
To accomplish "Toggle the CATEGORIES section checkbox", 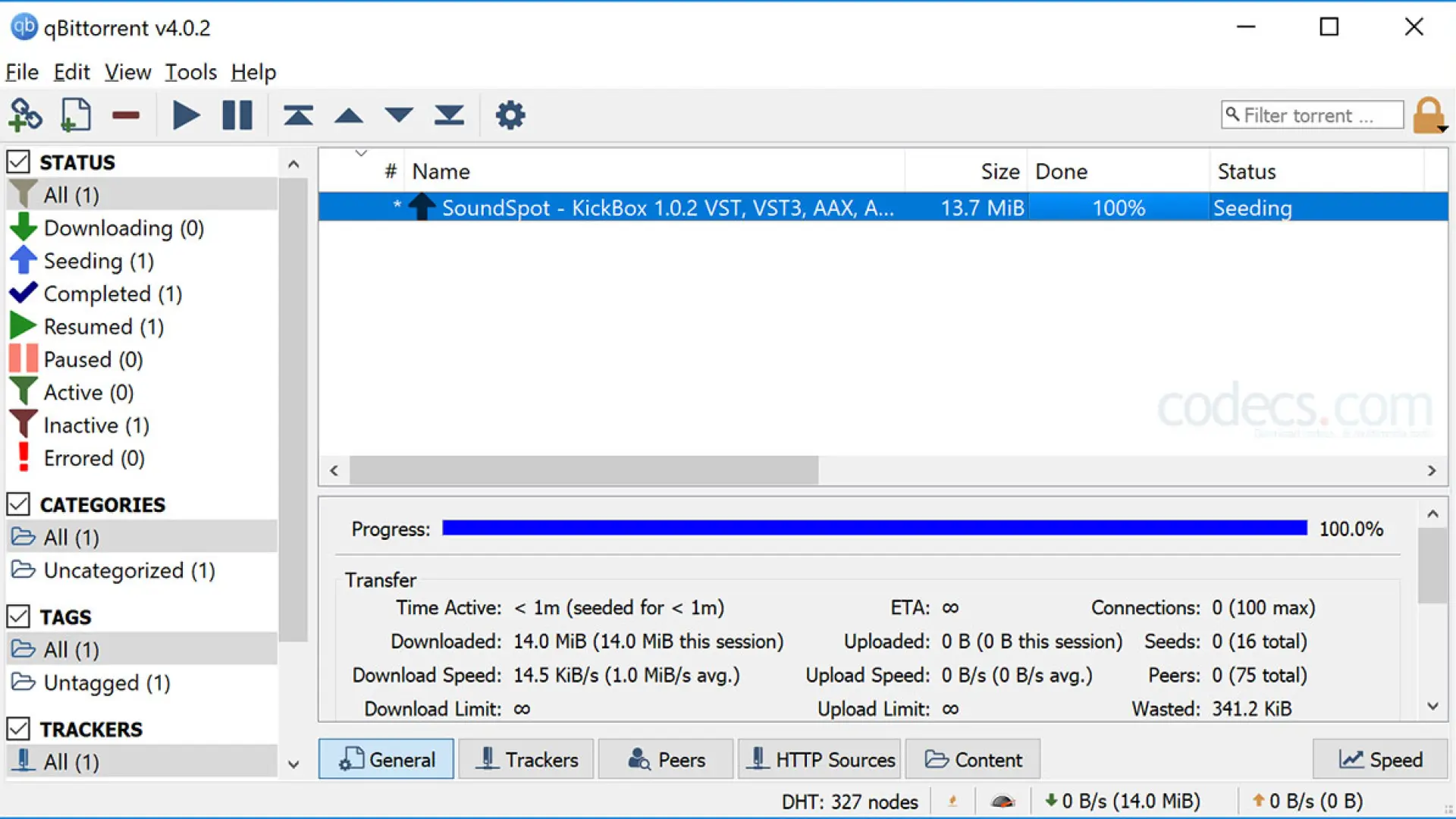I will [18, 504].
